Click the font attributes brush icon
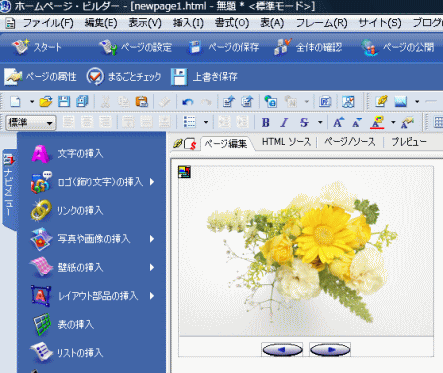 (407, 123)
